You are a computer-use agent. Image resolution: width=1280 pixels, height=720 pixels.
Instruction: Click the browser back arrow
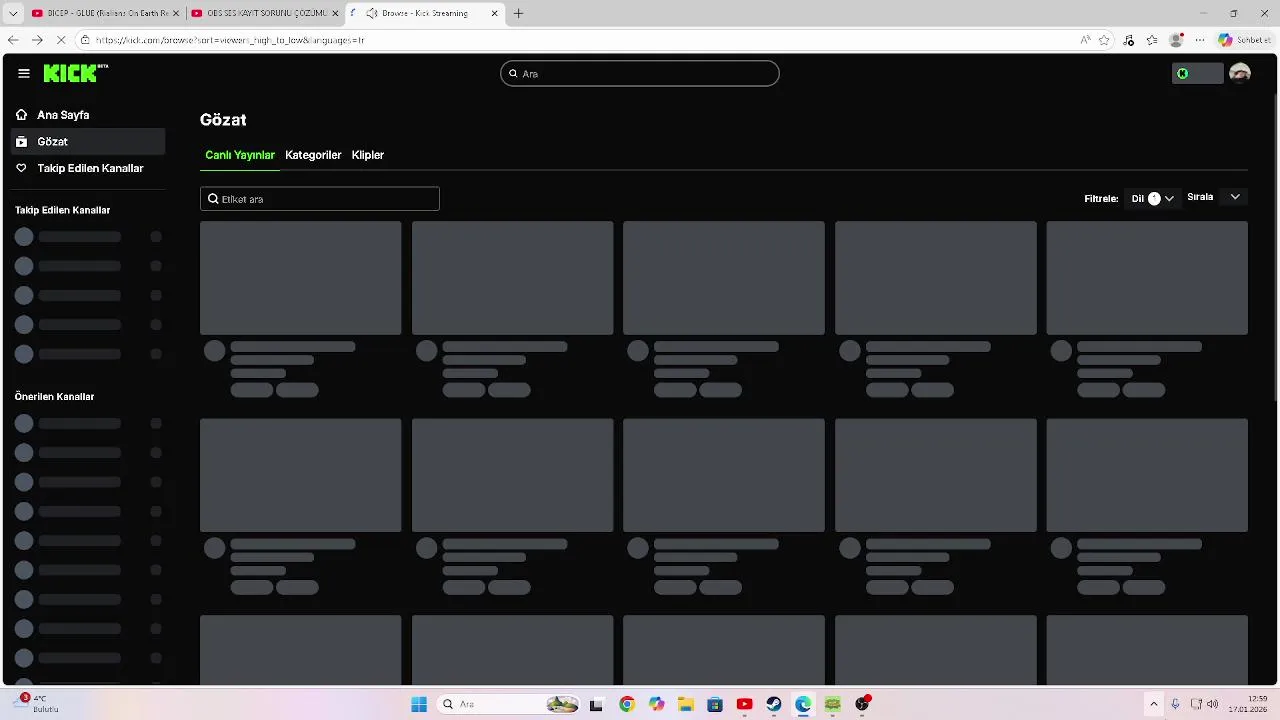13,40
